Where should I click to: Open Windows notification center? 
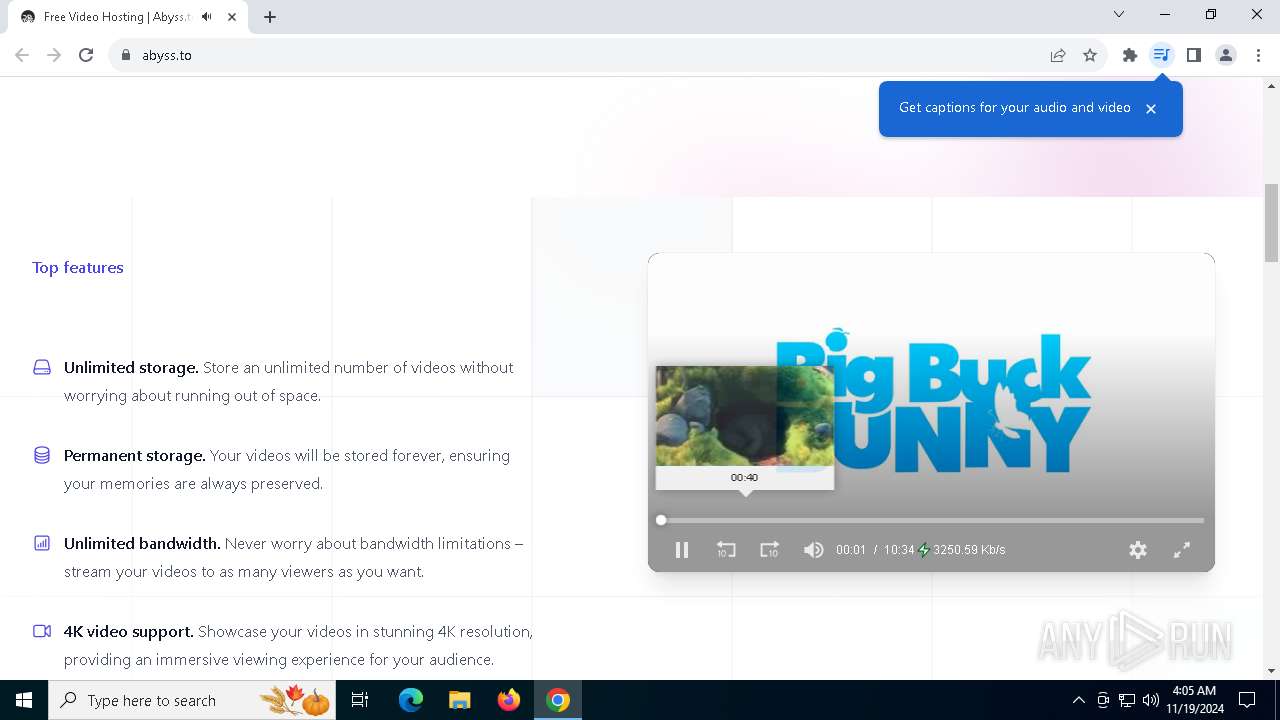click(1247, 700)
